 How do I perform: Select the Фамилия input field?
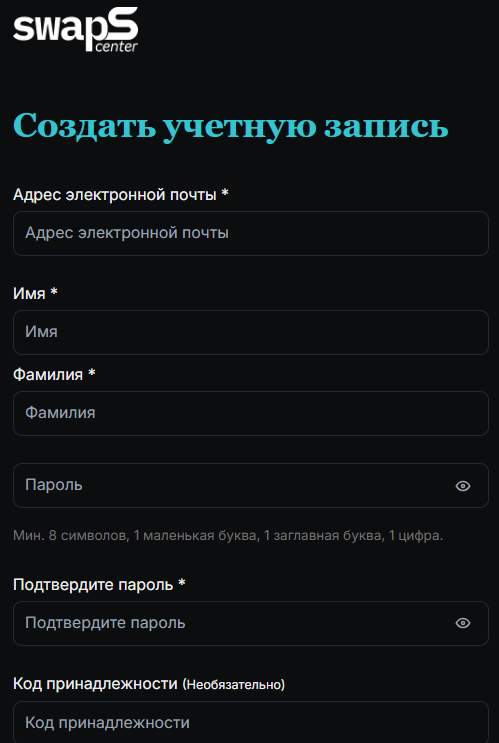[251, 413]
